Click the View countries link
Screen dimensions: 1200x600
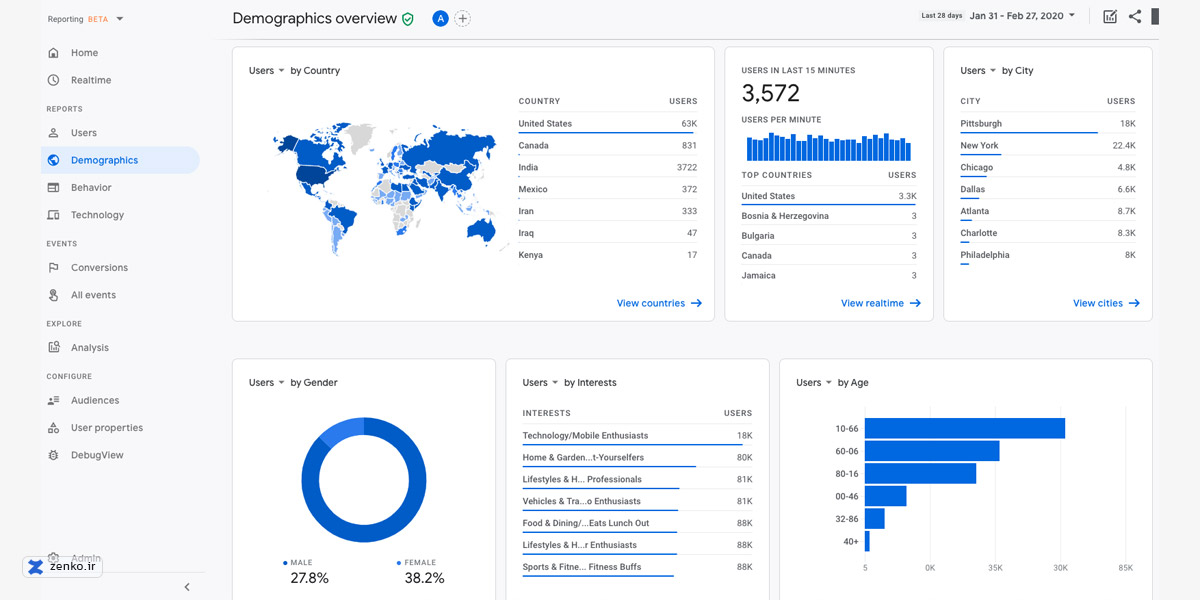[658, 303]
